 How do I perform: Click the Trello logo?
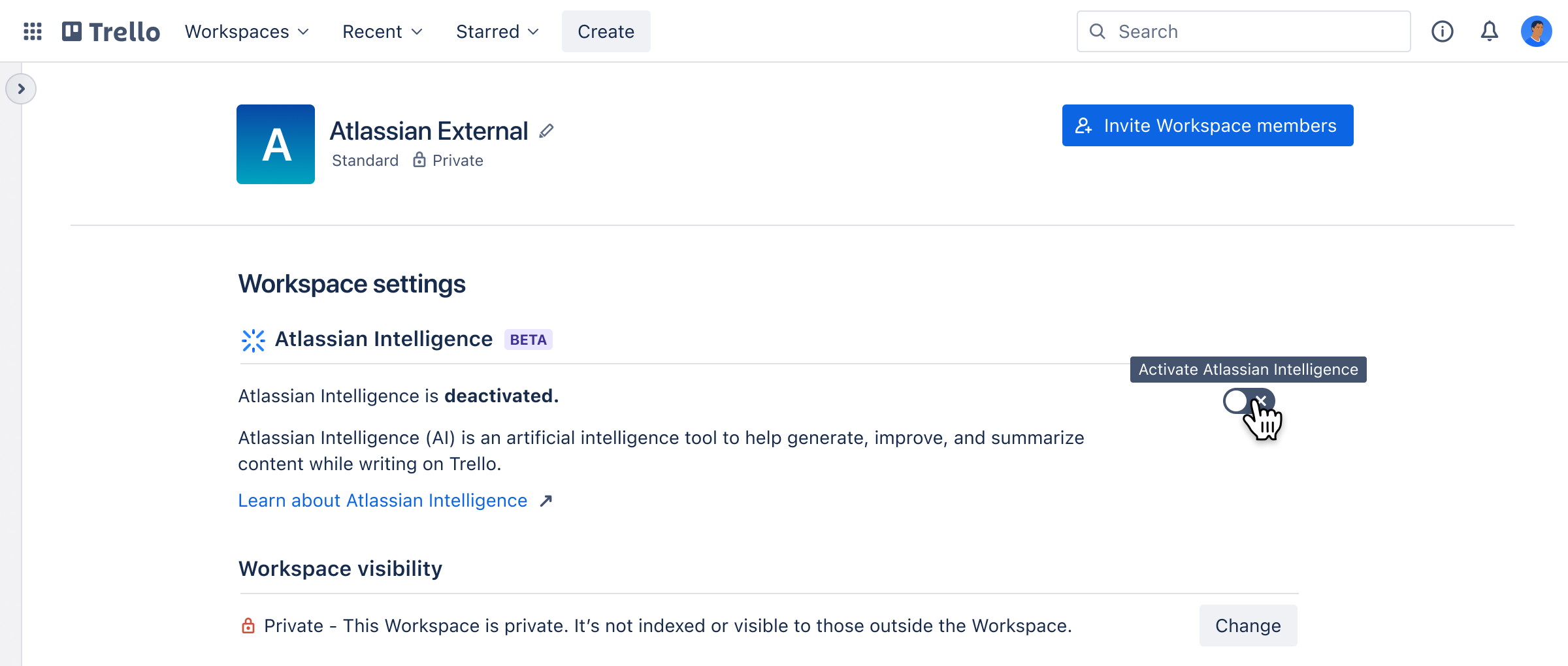(x=111, y=31)
